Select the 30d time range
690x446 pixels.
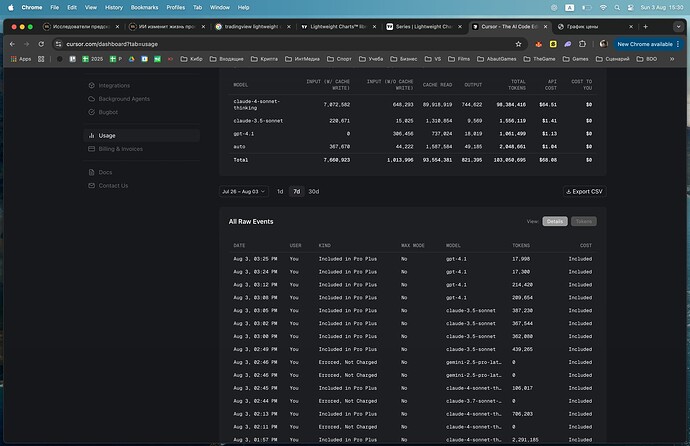(x=314, y=191)
